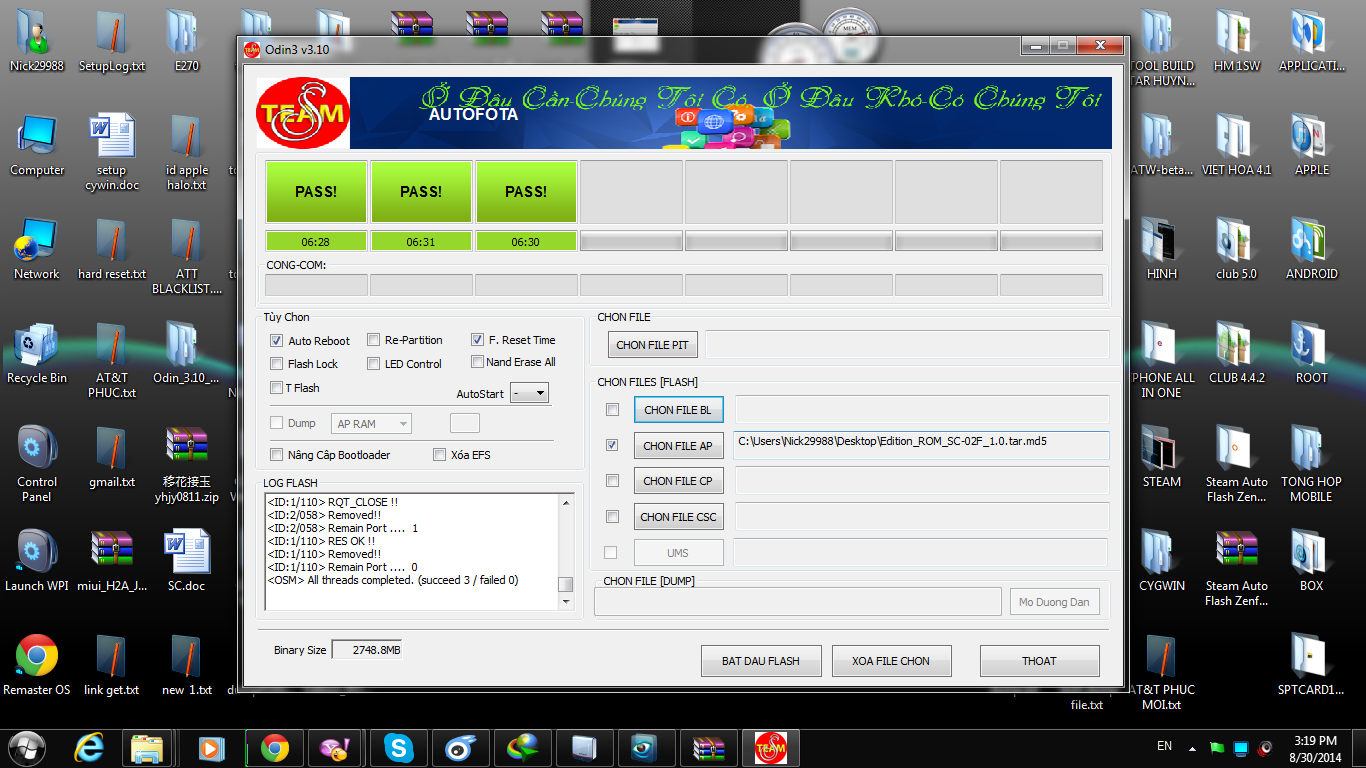This screenshot has width=1366, height=768.
Task: Click the 06:30 progress bar
Action: (526, 241)
